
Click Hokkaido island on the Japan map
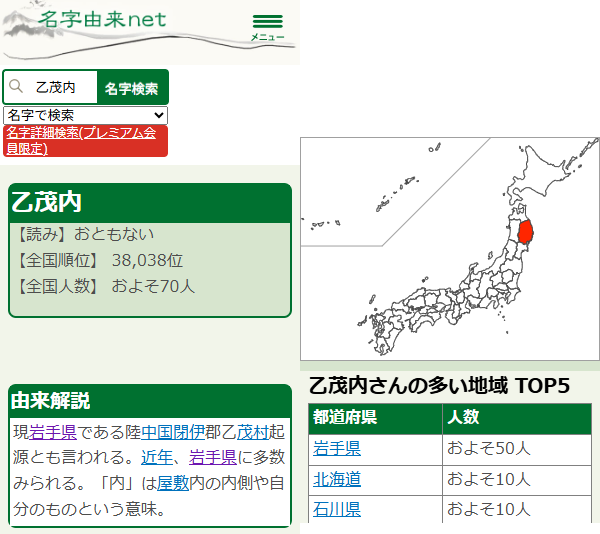[x=538, y=165]
